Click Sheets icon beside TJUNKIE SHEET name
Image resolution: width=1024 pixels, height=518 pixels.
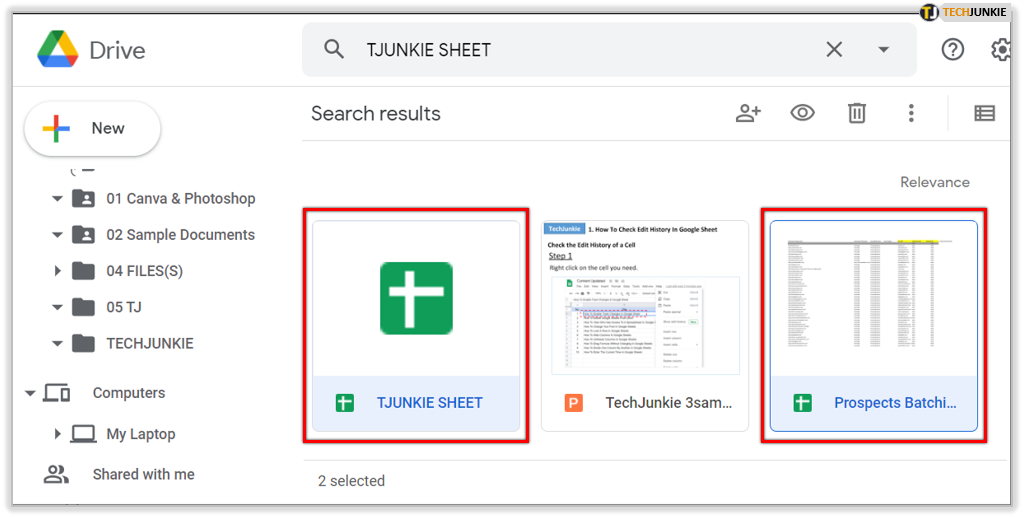click(345, 403)
